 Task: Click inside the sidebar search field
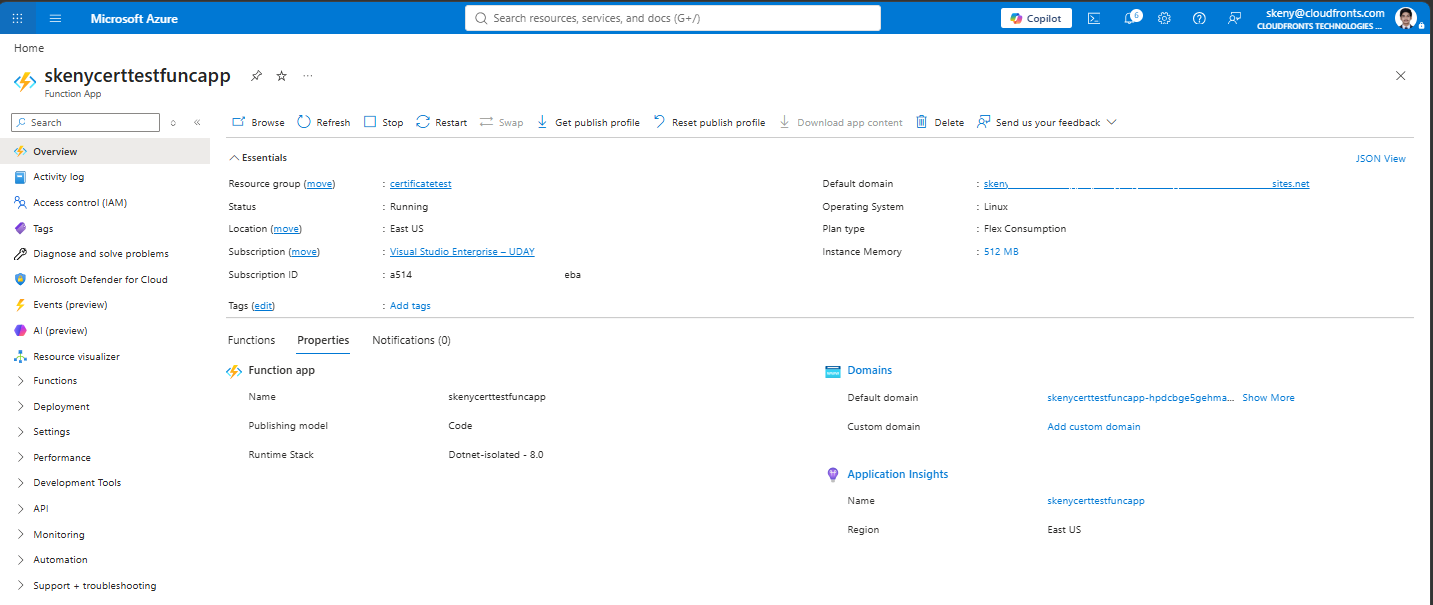(x=85, y=122)
